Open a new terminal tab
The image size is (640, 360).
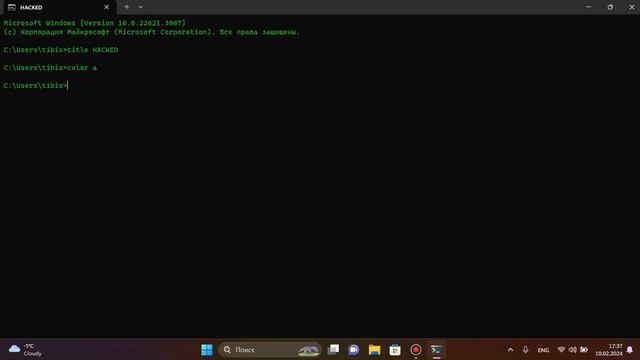coord(127,7)
